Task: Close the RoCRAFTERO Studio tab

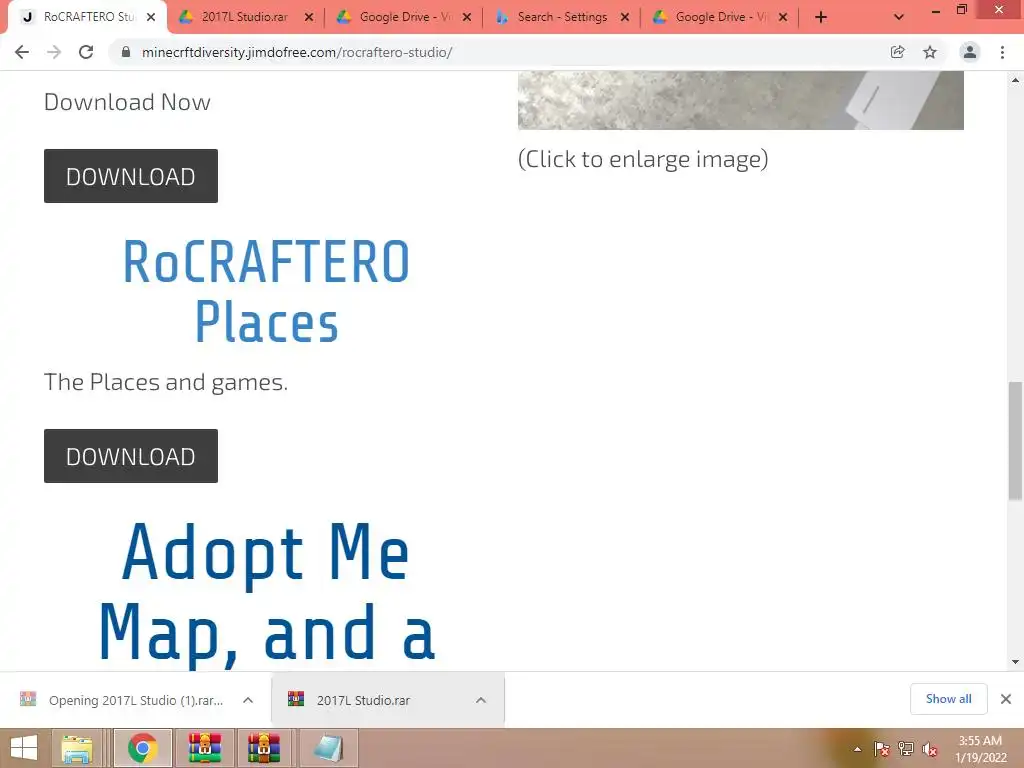Action: coord(151,17)
